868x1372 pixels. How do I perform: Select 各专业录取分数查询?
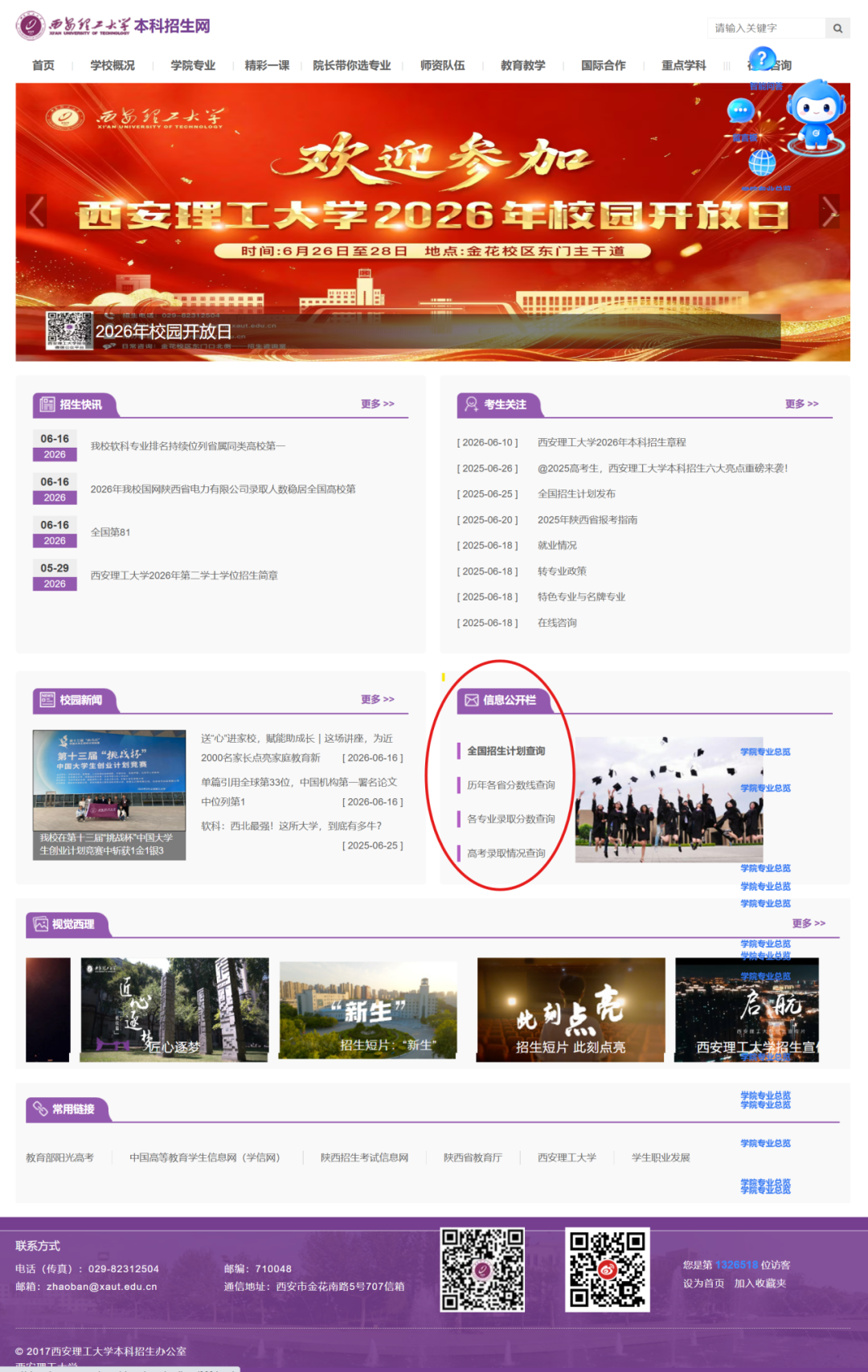(511, 819)
